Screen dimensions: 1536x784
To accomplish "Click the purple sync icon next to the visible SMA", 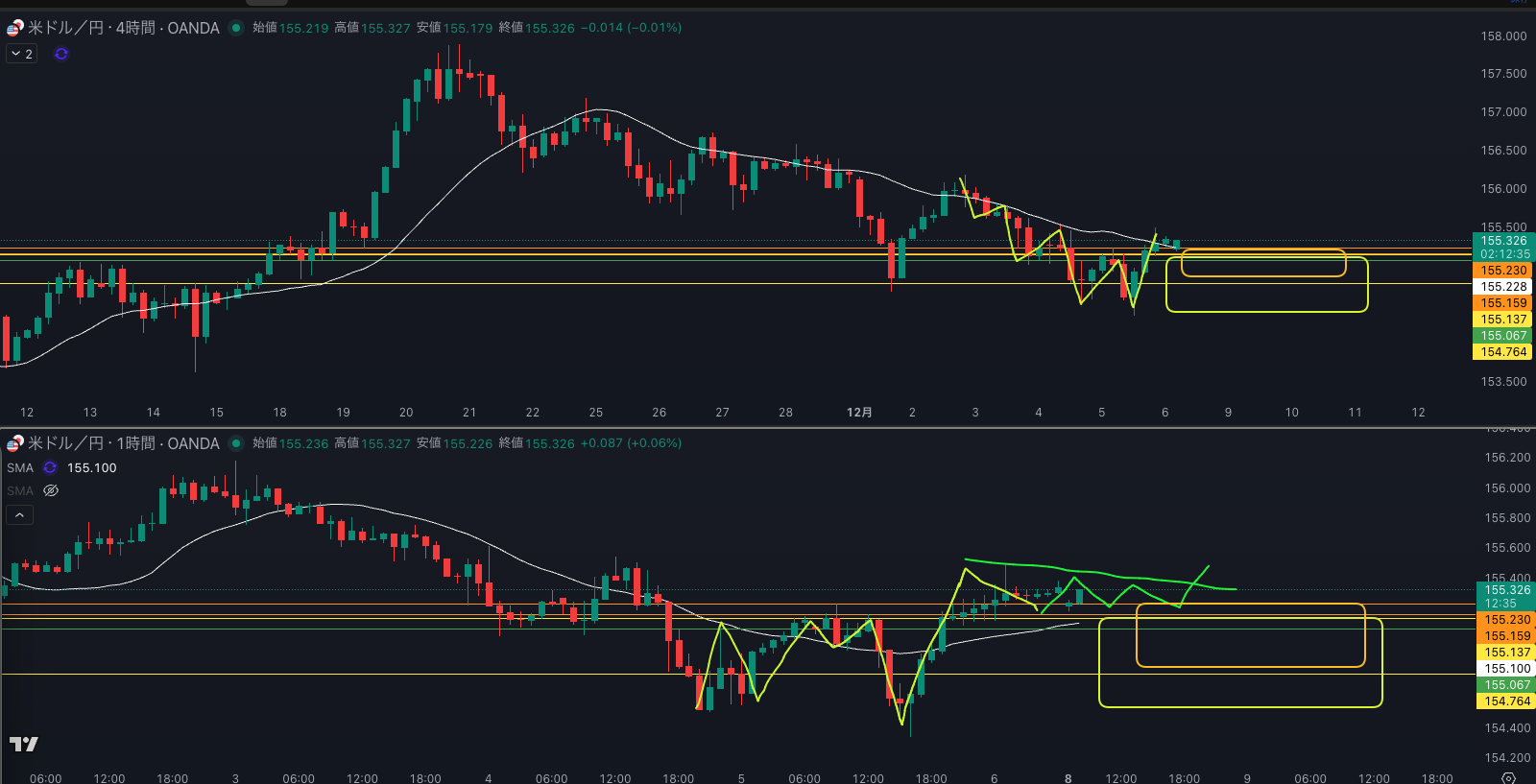I will pos(50,468).
